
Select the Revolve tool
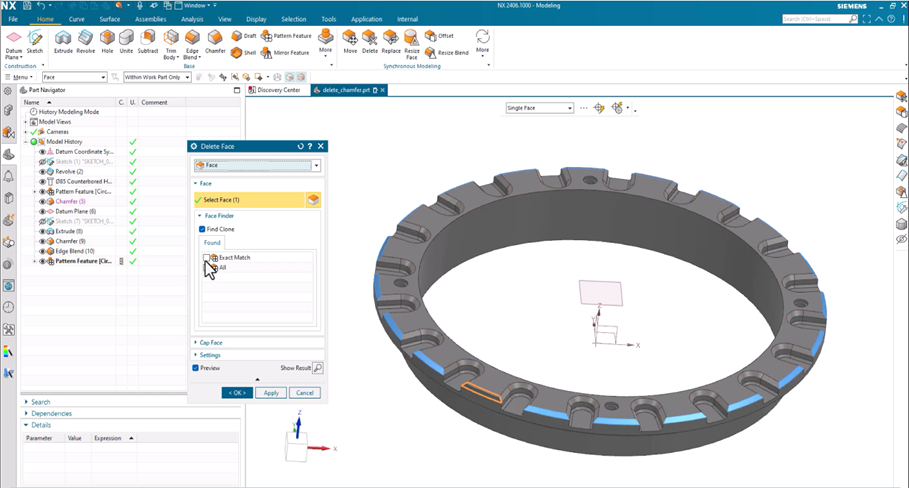click(85, 42)
